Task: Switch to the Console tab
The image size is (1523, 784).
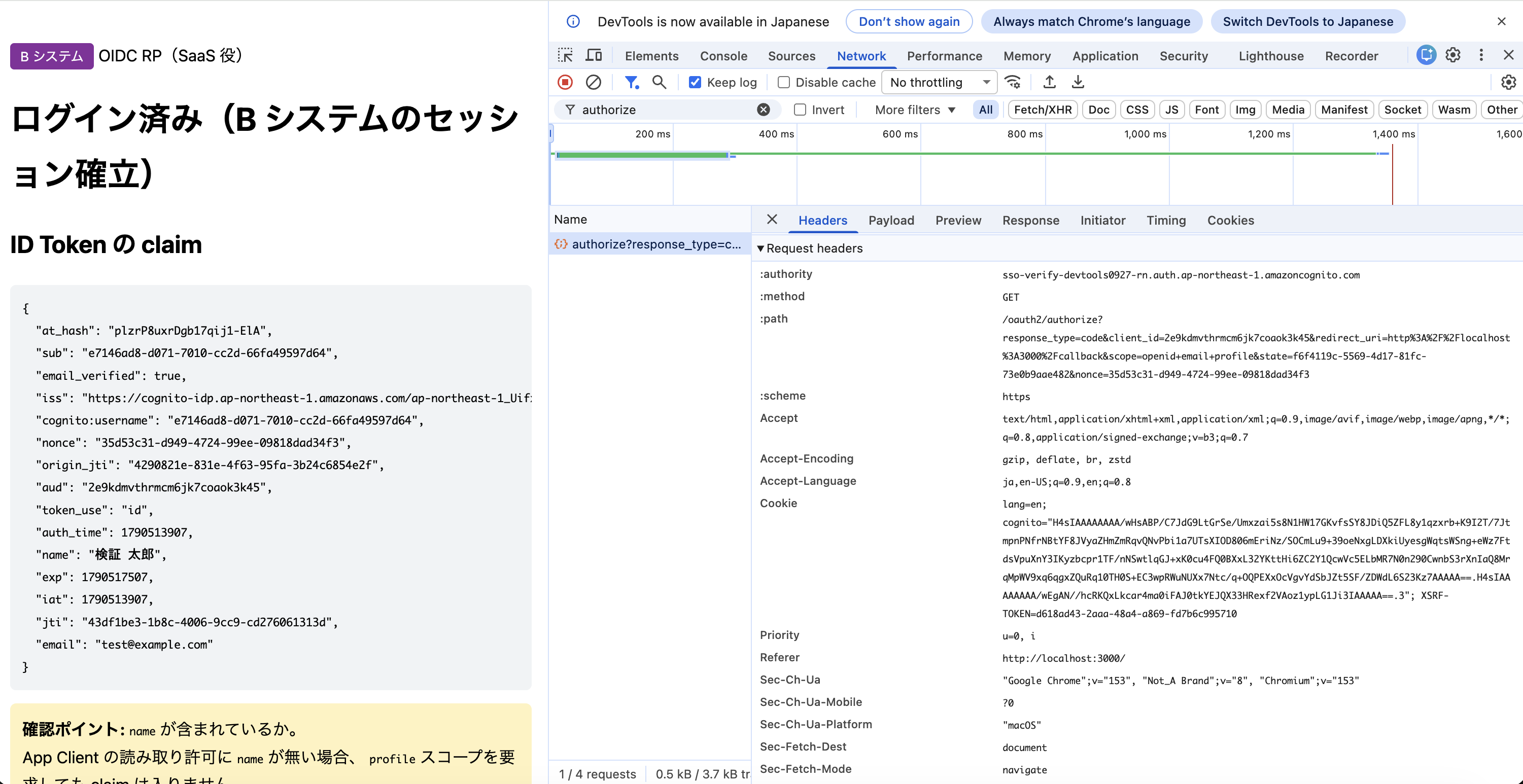Action: point(723,56)
